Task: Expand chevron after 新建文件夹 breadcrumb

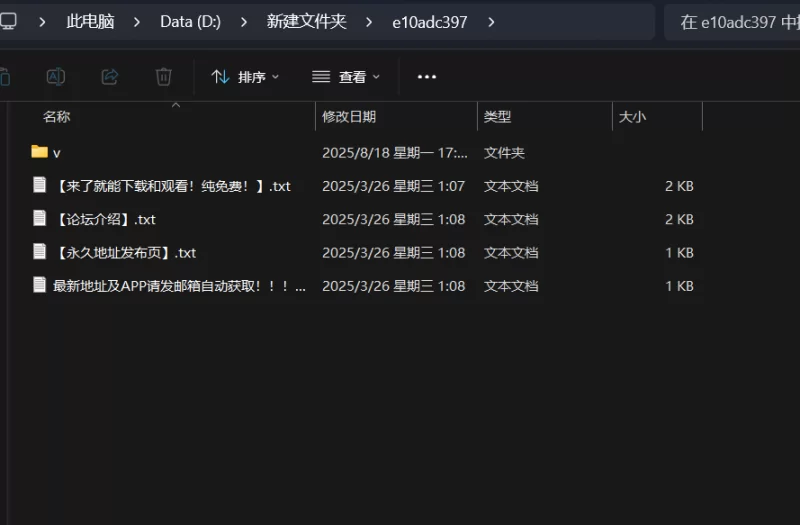Action: pyautogui.click(x=369, y=22)
